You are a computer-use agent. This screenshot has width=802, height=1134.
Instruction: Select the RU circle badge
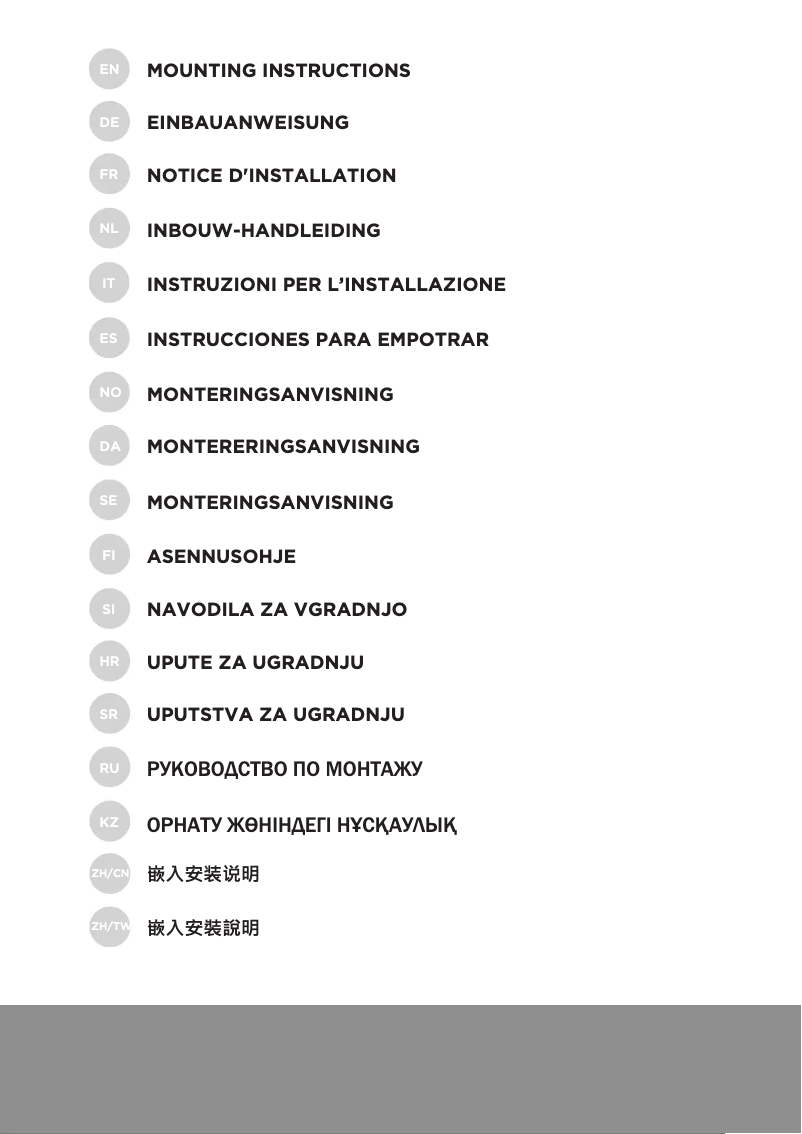(x=109, y=769)
